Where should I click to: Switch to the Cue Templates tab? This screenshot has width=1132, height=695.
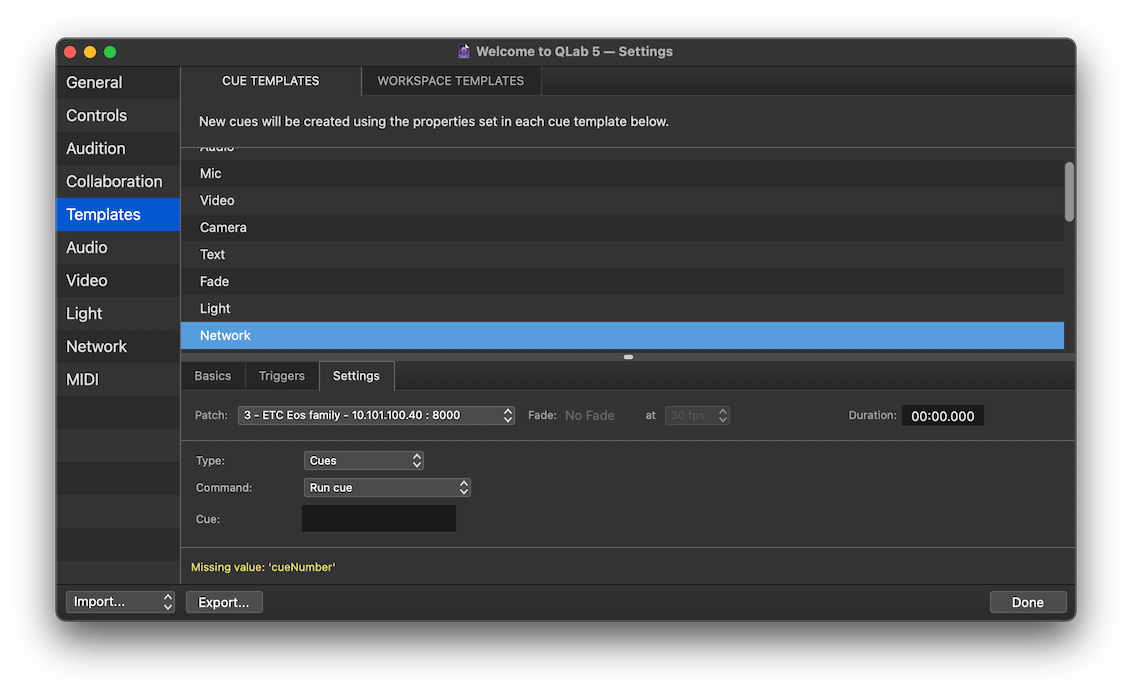pyautogui.click(x=271, y=81)
